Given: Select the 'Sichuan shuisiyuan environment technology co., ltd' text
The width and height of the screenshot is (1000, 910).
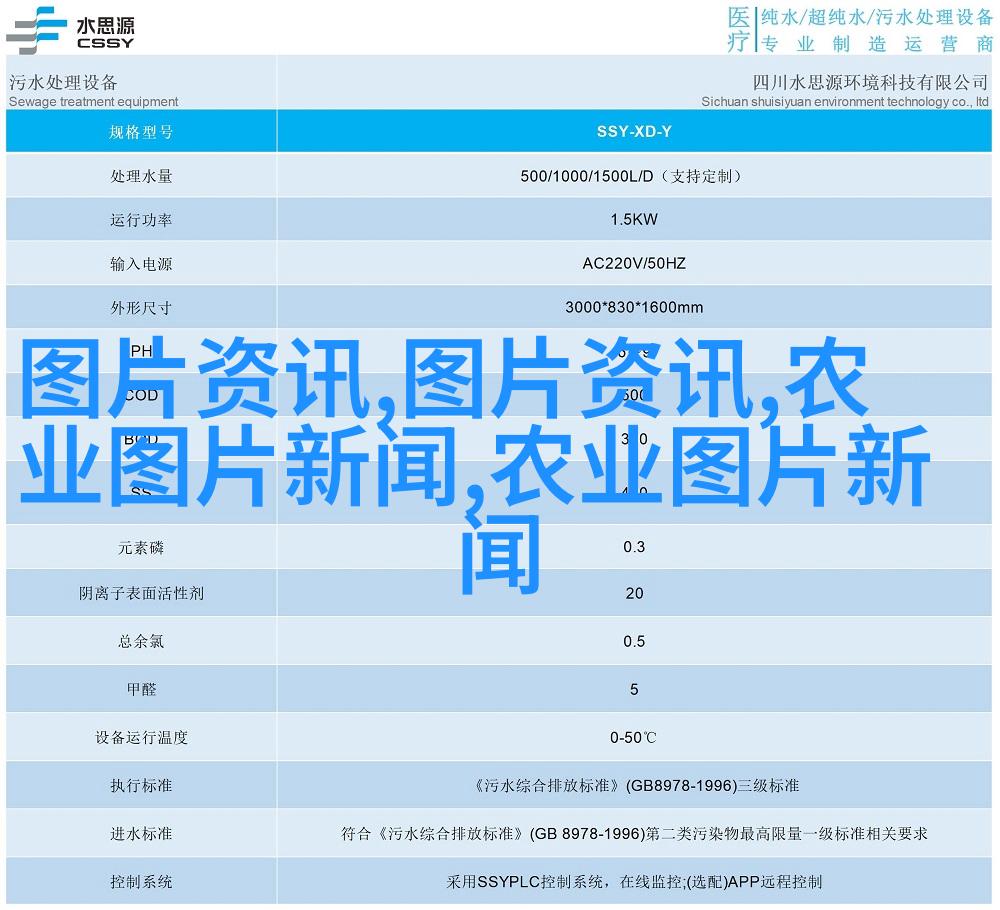Looking at the screenshot, I should tap(845, 101).
